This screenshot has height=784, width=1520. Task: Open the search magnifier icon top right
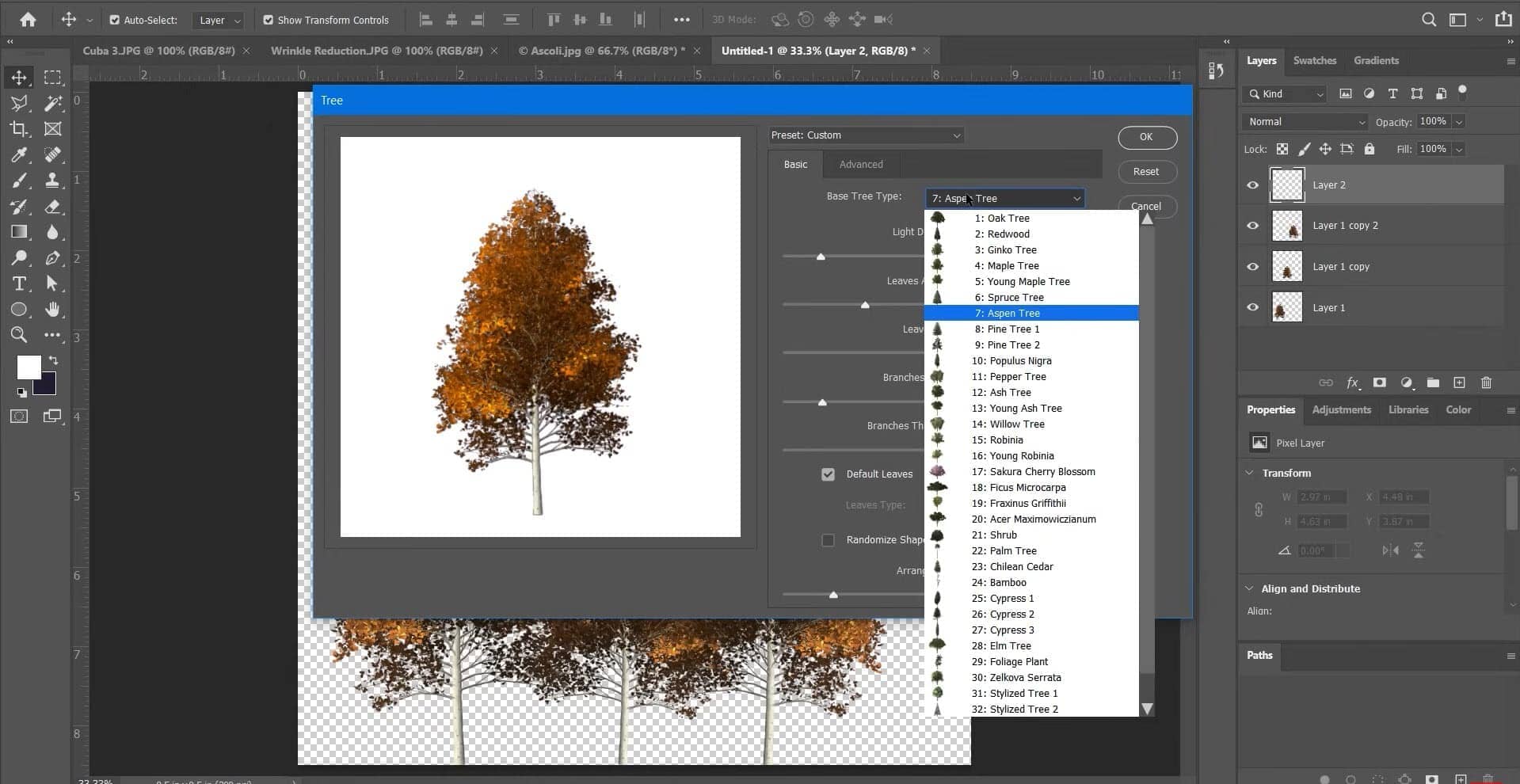click(1428, 20)
